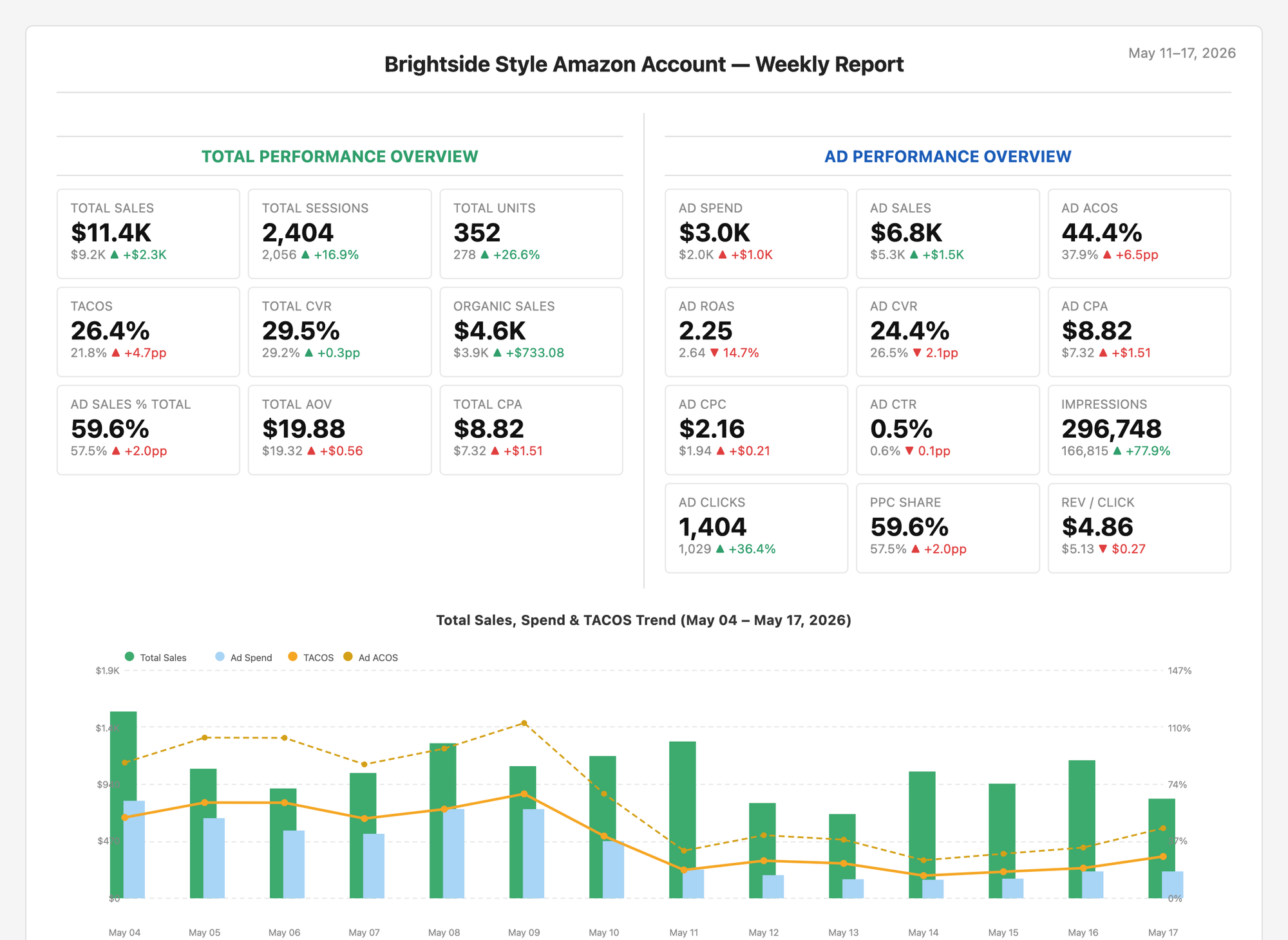Image resolution: width=1288 pixels, height=940 pixels.
Task: Select the Ad Spend $3.0K card
Action: [756, 234]
